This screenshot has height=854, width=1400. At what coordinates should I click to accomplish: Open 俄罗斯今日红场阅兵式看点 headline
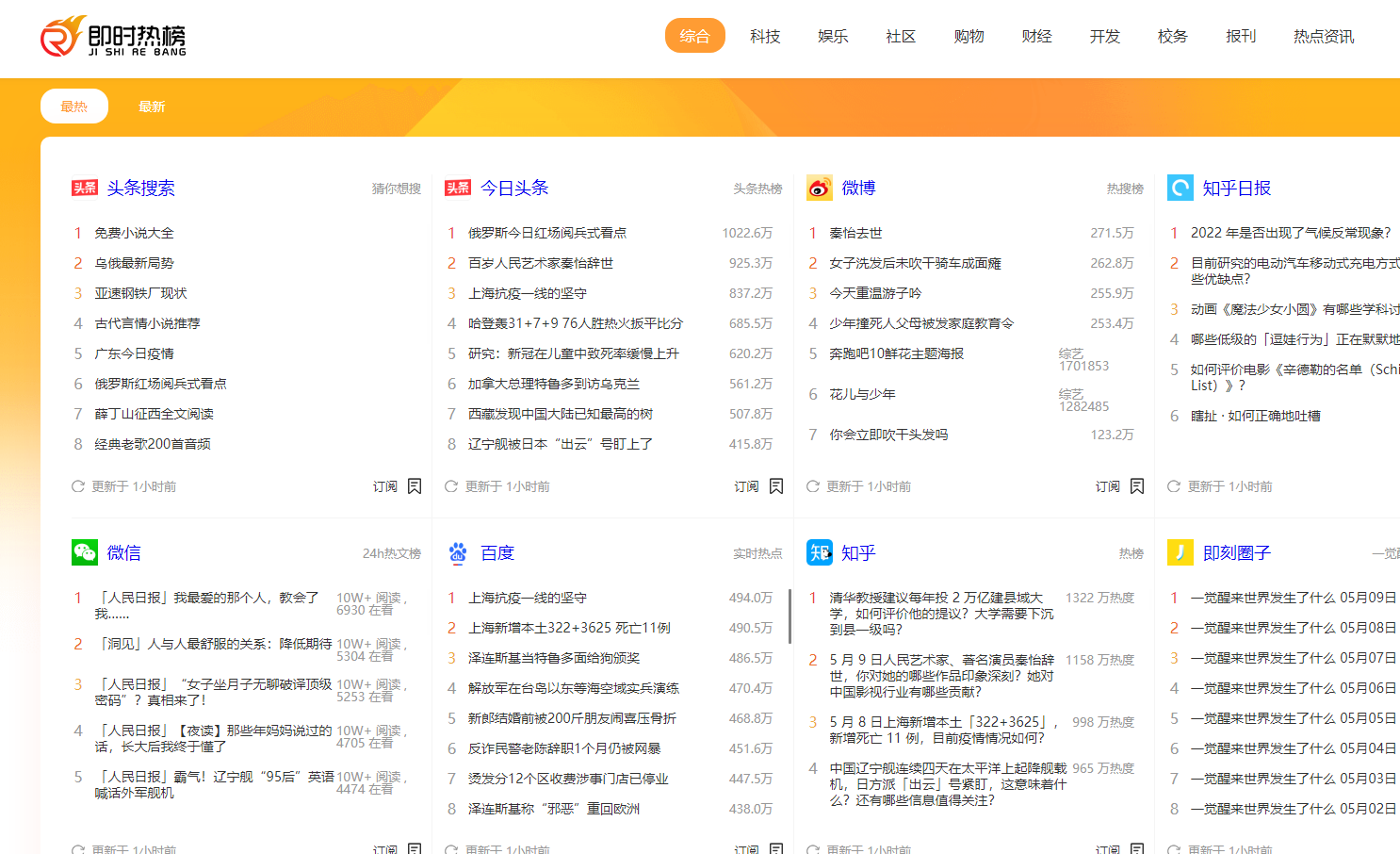pyautogui.click(x=547, y=233)
